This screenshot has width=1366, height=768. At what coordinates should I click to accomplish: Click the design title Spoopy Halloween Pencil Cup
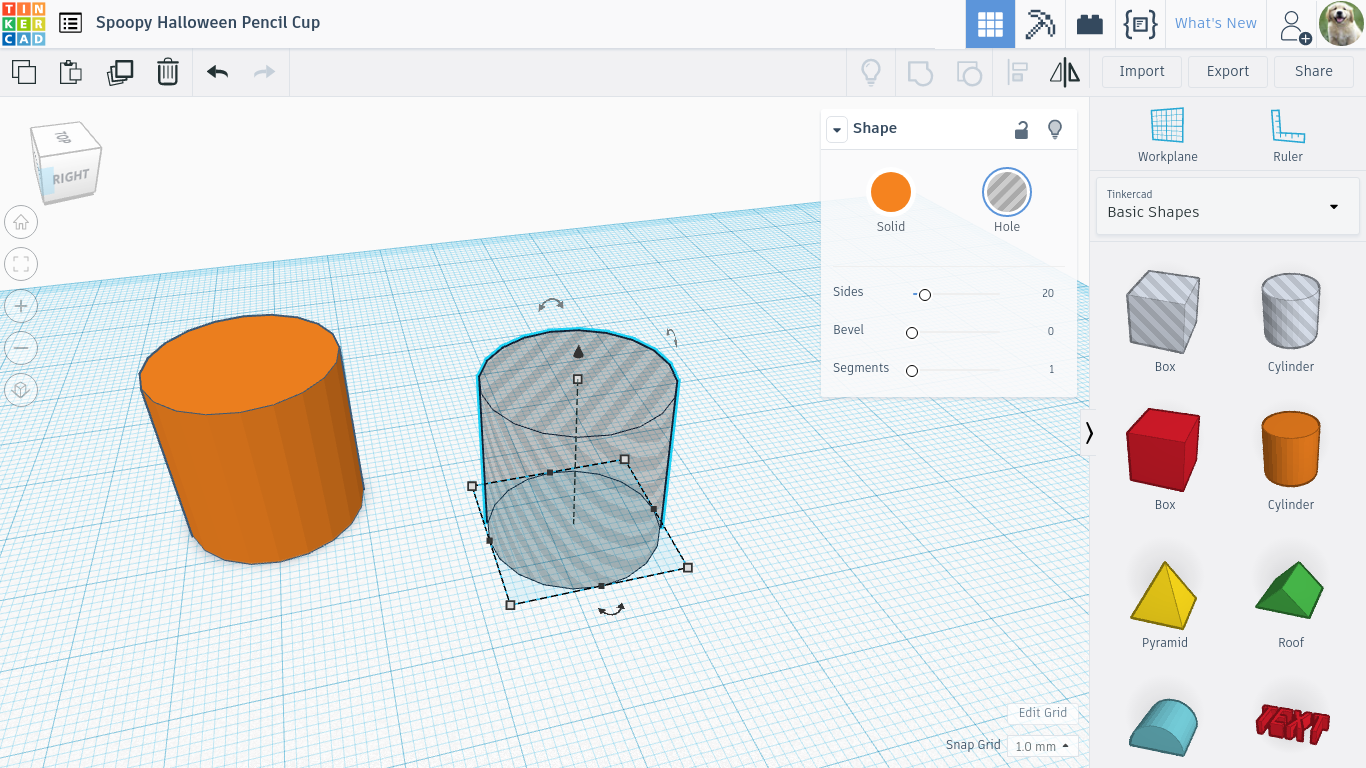(x=208, y=22)
